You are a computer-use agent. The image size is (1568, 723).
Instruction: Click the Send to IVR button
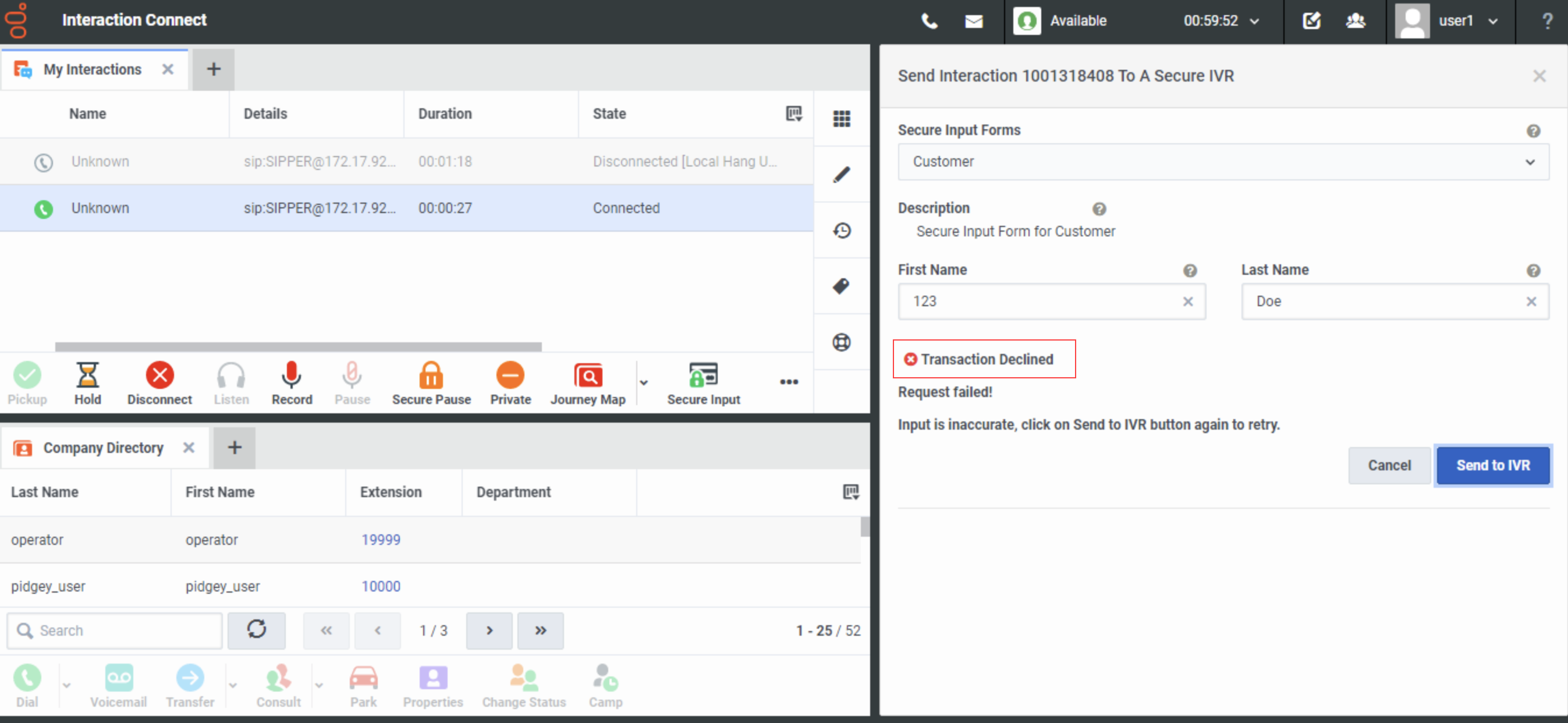(x=1492, y=466)
